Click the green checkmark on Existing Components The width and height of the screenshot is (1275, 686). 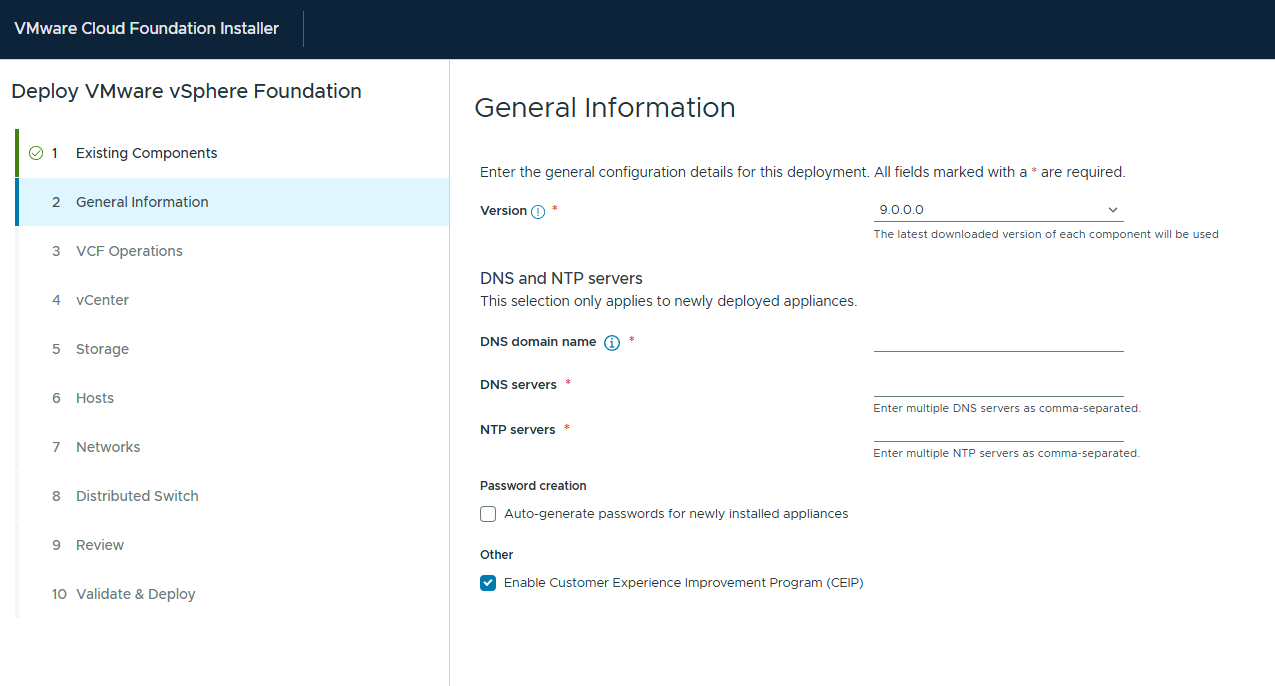(x=36, y=153)
